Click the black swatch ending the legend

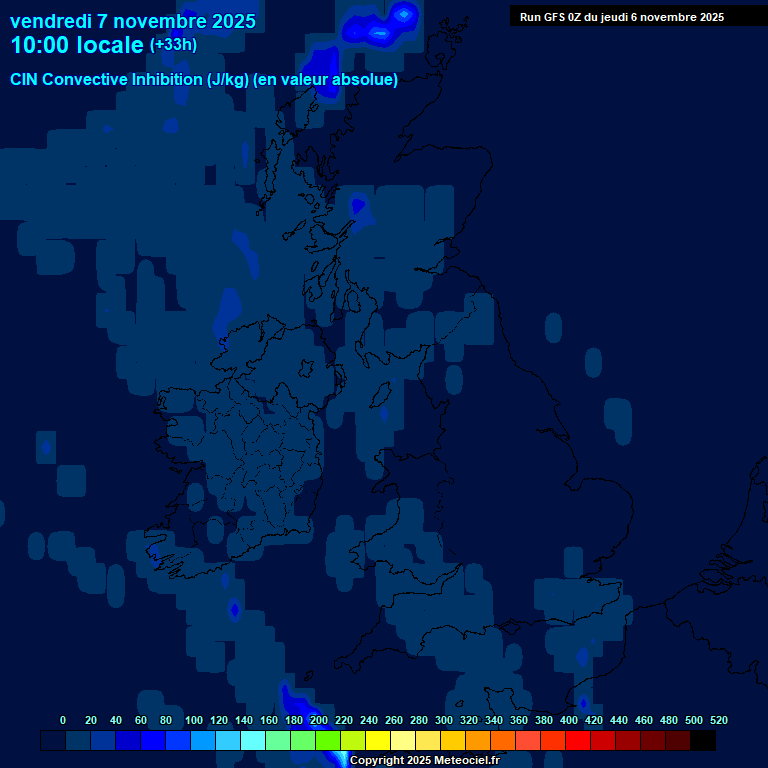click(x=703, y=741)
